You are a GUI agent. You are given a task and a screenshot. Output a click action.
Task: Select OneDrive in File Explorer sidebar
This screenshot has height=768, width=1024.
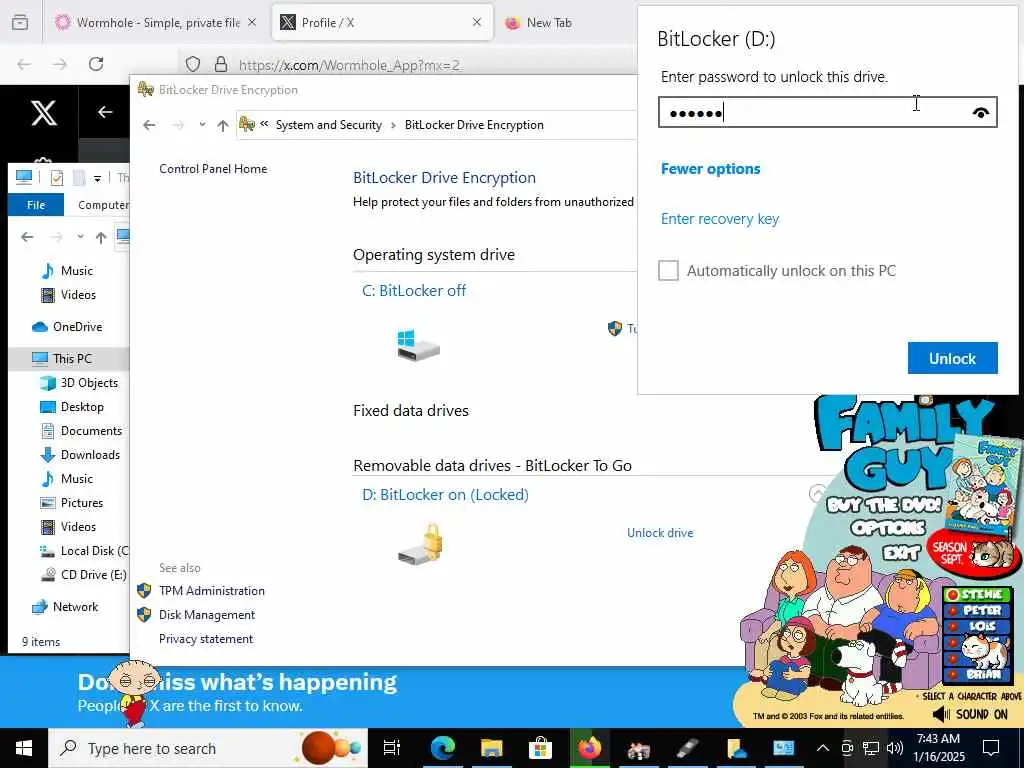(77, 327)
